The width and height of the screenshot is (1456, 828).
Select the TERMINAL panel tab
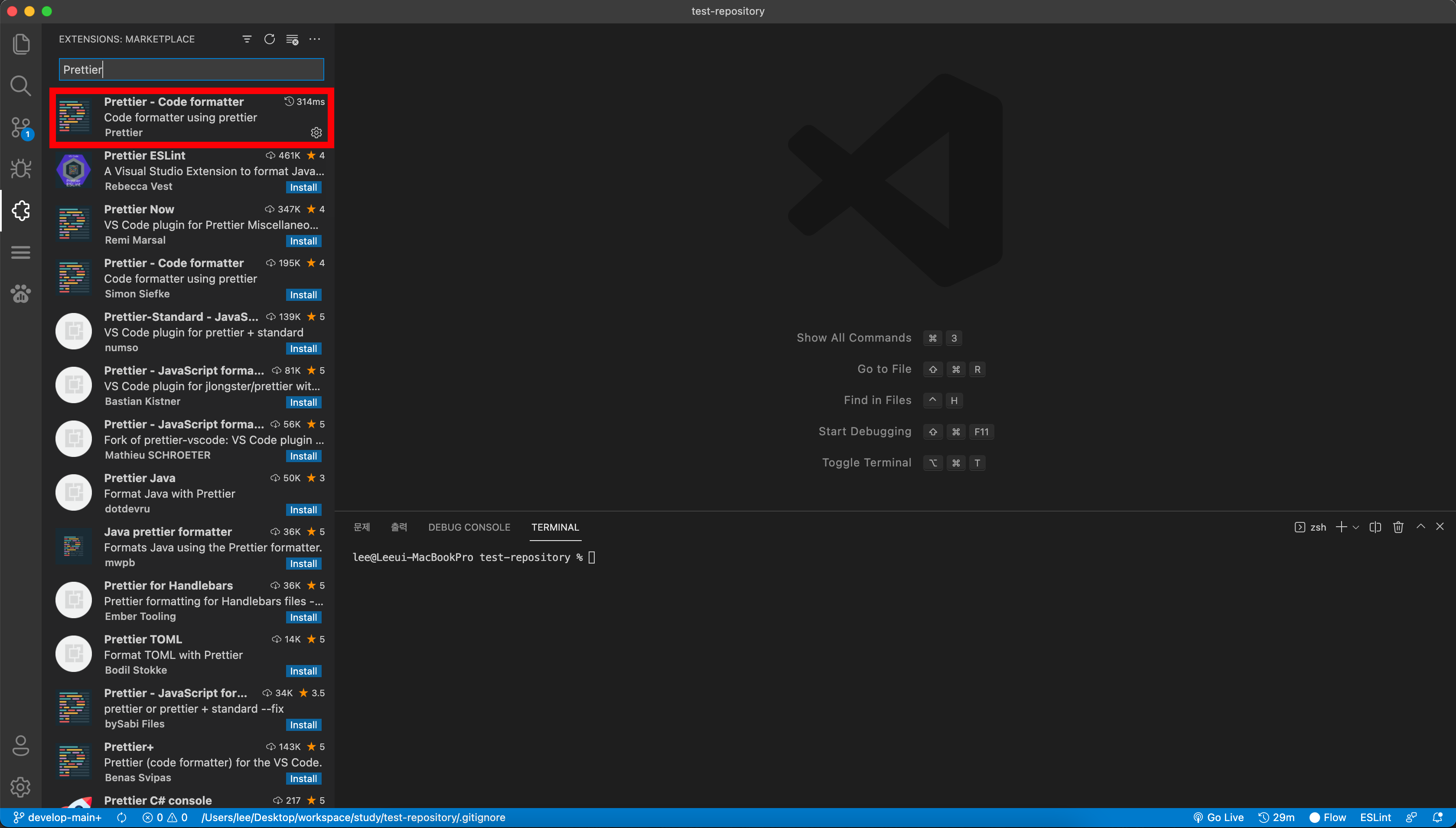(x=554, y=527)
